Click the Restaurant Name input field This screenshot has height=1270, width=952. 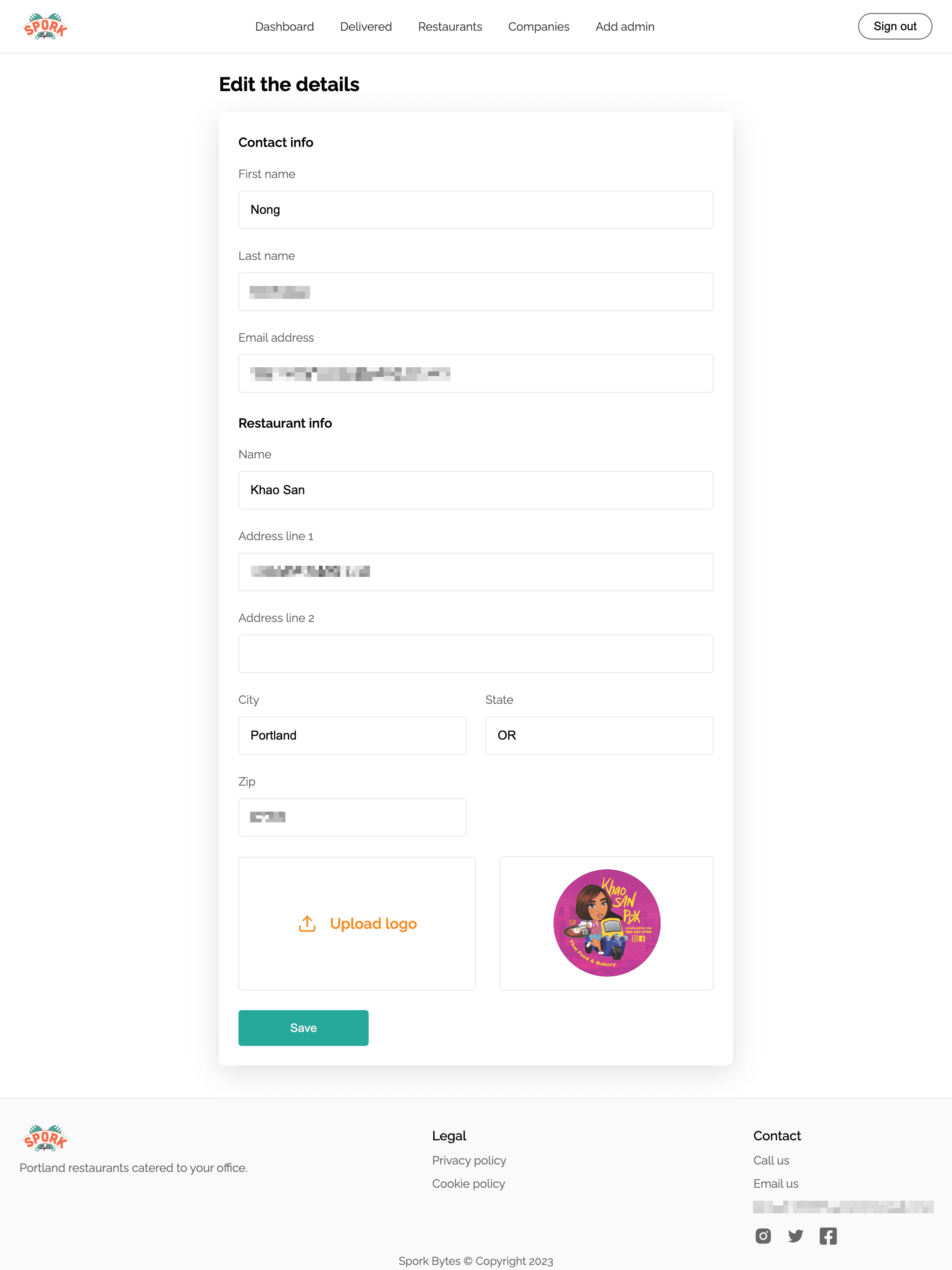(476, 489)
